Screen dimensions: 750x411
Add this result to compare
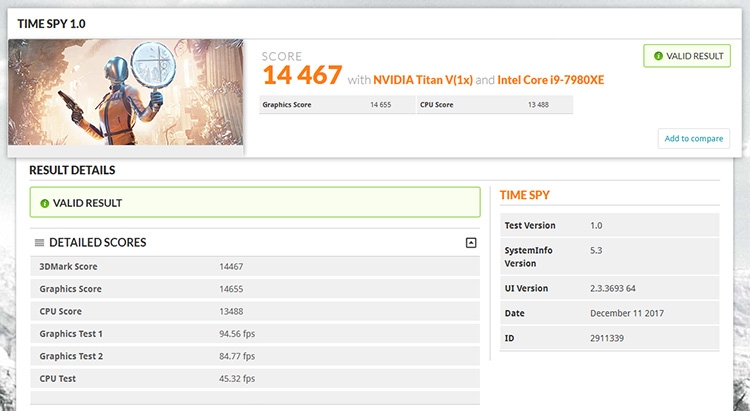(x=694, y=138)
